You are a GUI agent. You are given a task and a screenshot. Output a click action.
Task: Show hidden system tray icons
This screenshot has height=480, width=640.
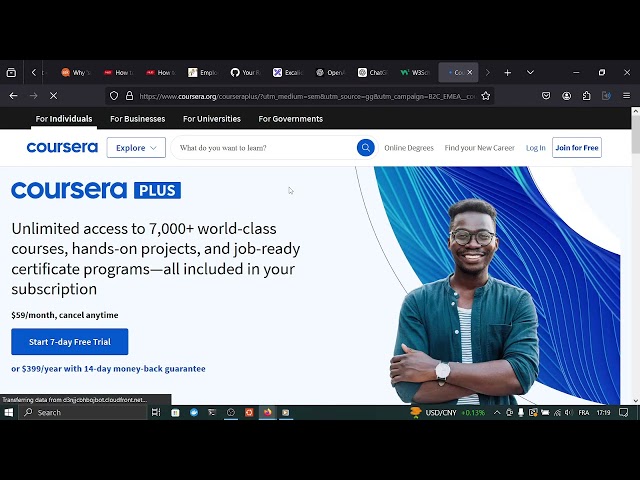497,413
